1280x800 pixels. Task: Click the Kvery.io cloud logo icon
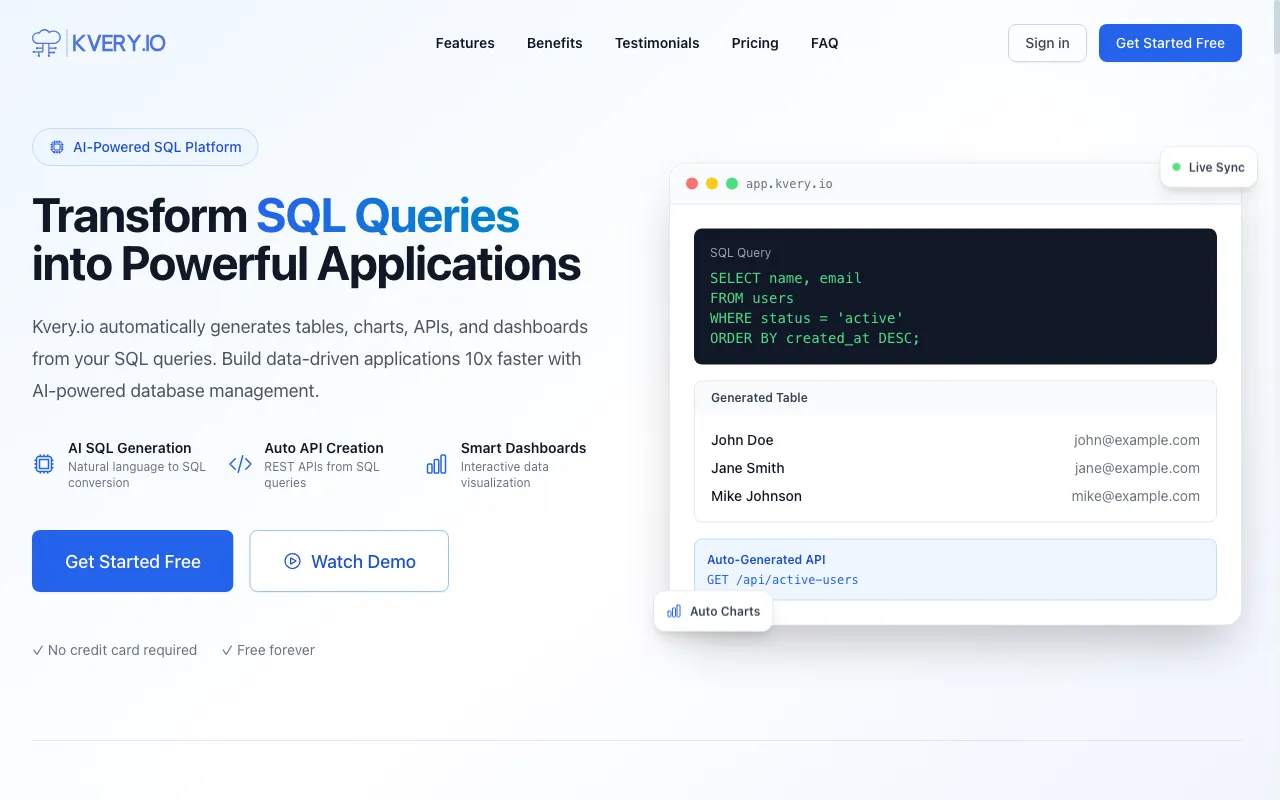(x=46, y=43)
